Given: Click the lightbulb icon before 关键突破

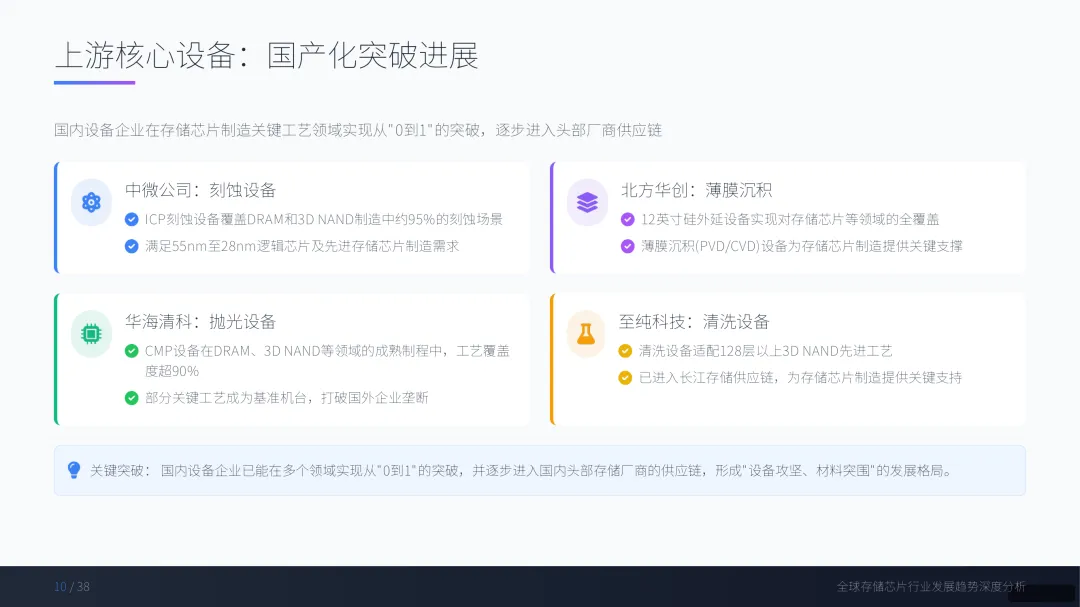Looking at the screenshot, I should pyautogui.click(x=74, y=471).
